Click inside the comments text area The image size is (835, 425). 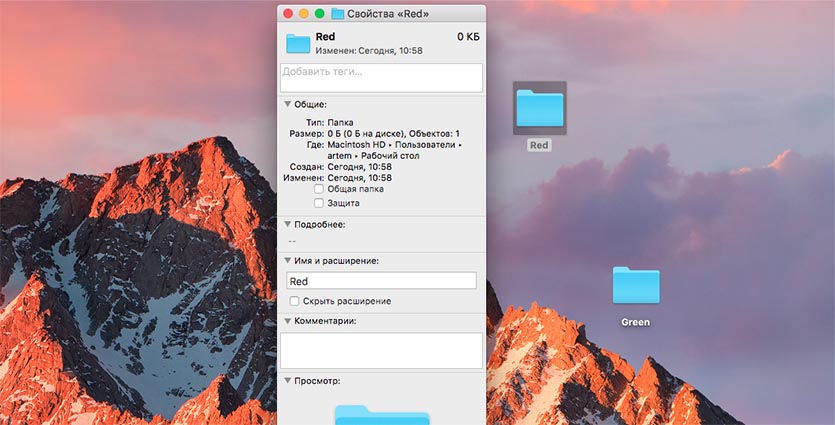click(381, 350)
